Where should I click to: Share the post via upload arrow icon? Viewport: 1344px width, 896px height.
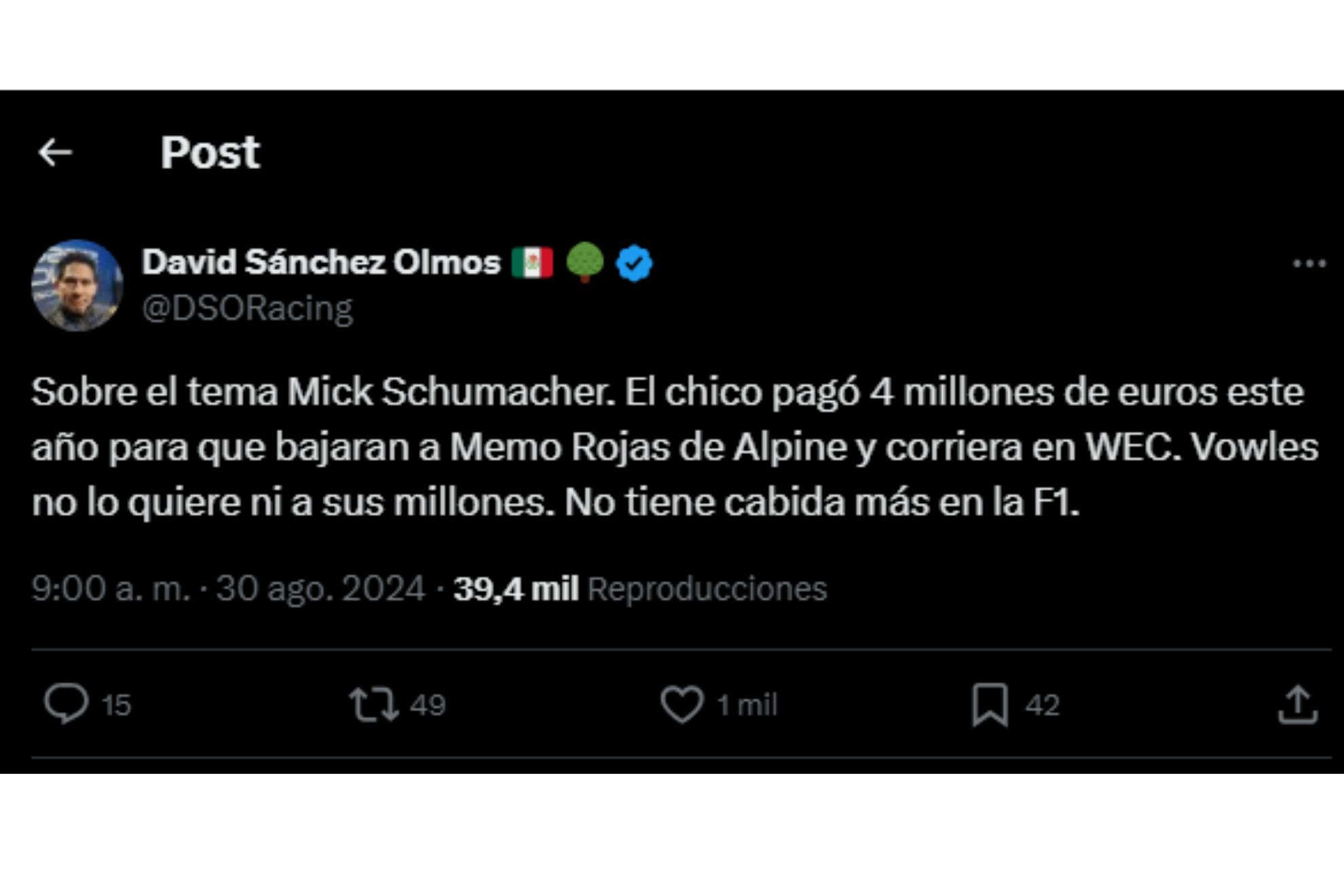click(x=1297, y=705)
